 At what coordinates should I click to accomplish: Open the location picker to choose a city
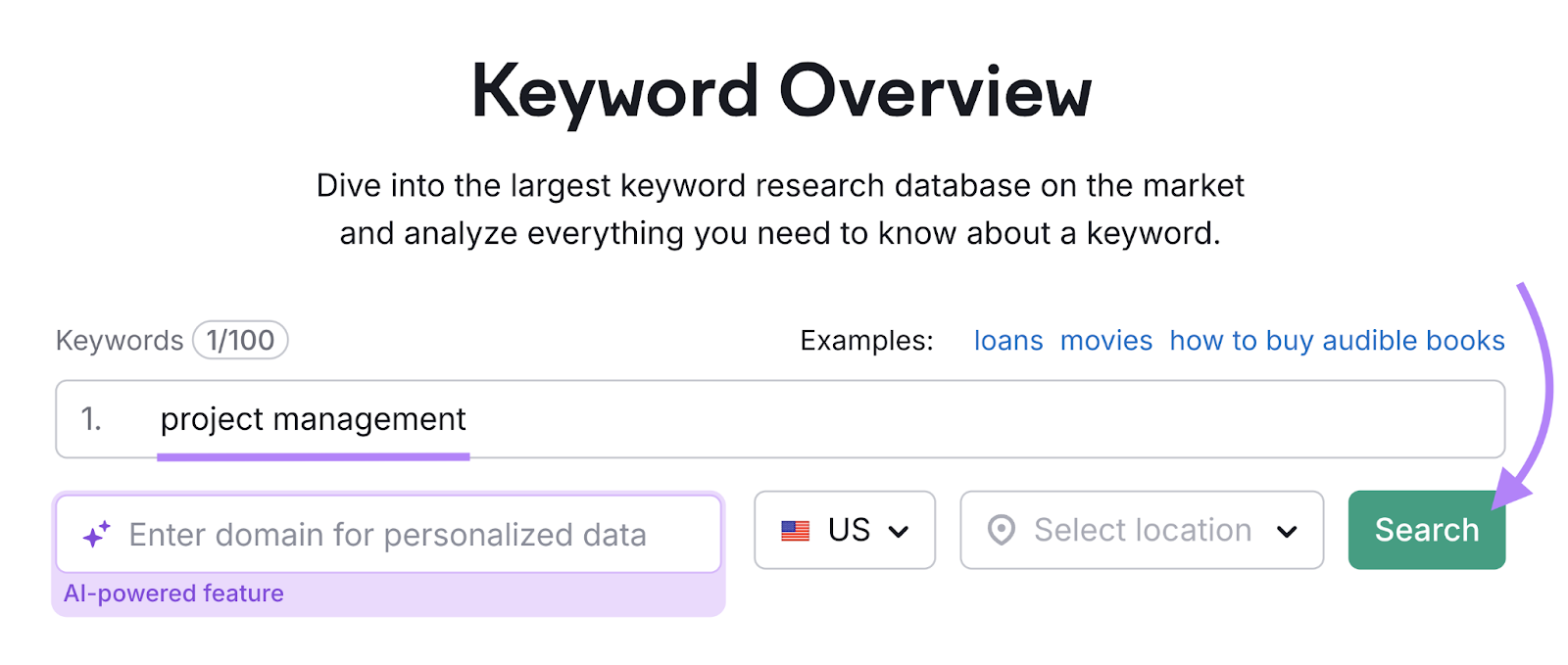1141,530
